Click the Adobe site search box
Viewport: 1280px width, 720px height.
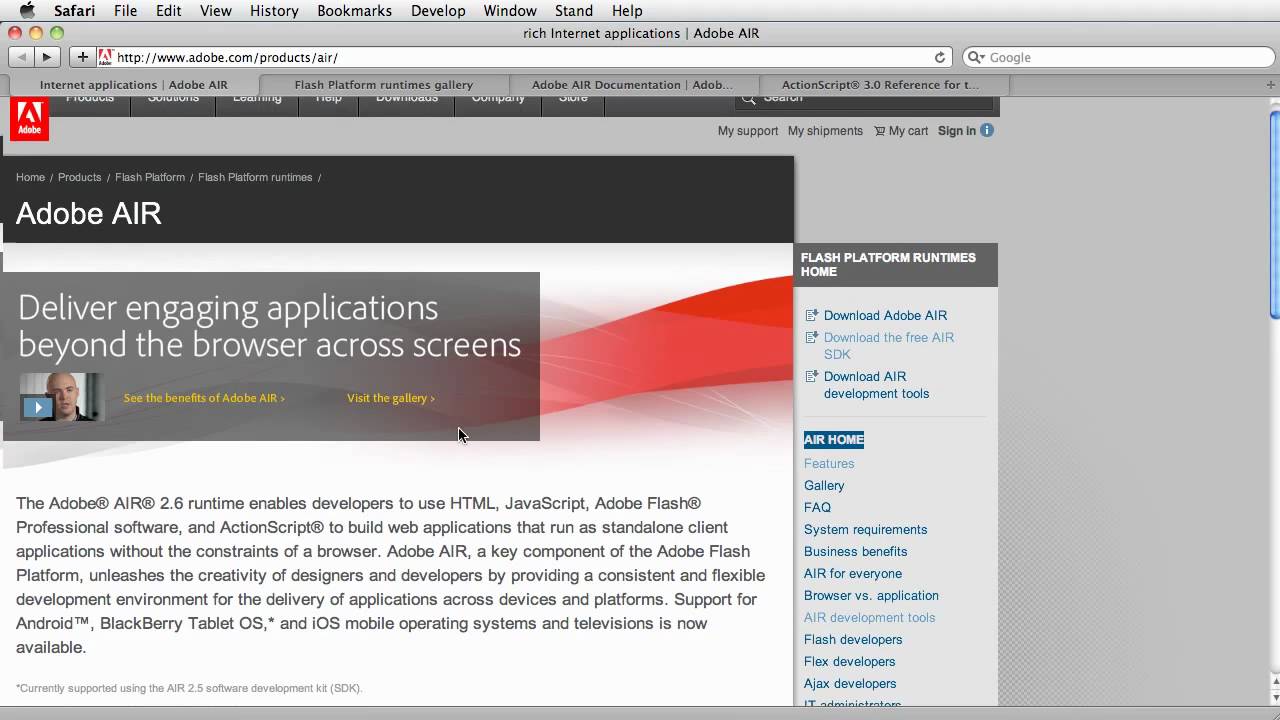[x=866, y=100]
